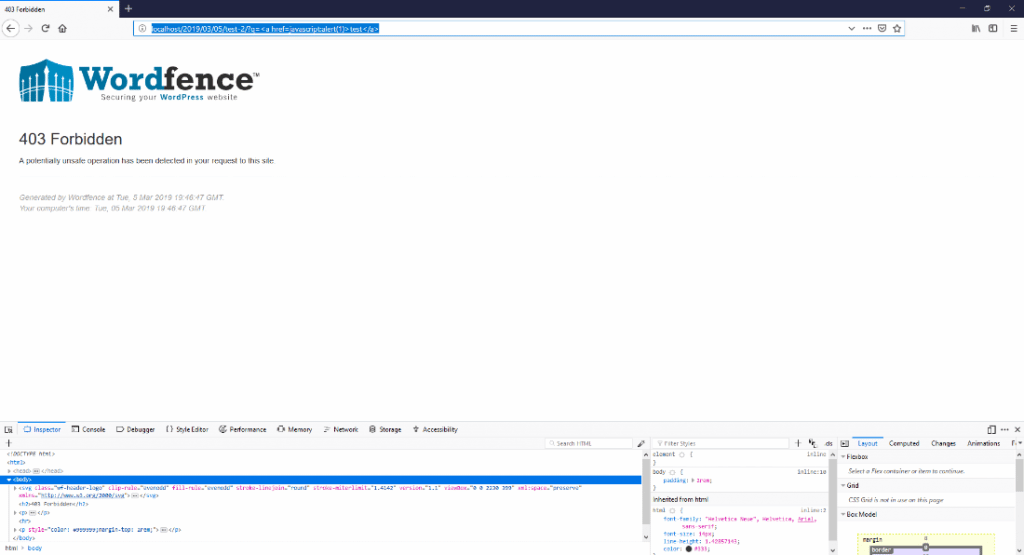Open the w3.org/2000/svg namespace link
1024x555 pixels.
point(85,496)
